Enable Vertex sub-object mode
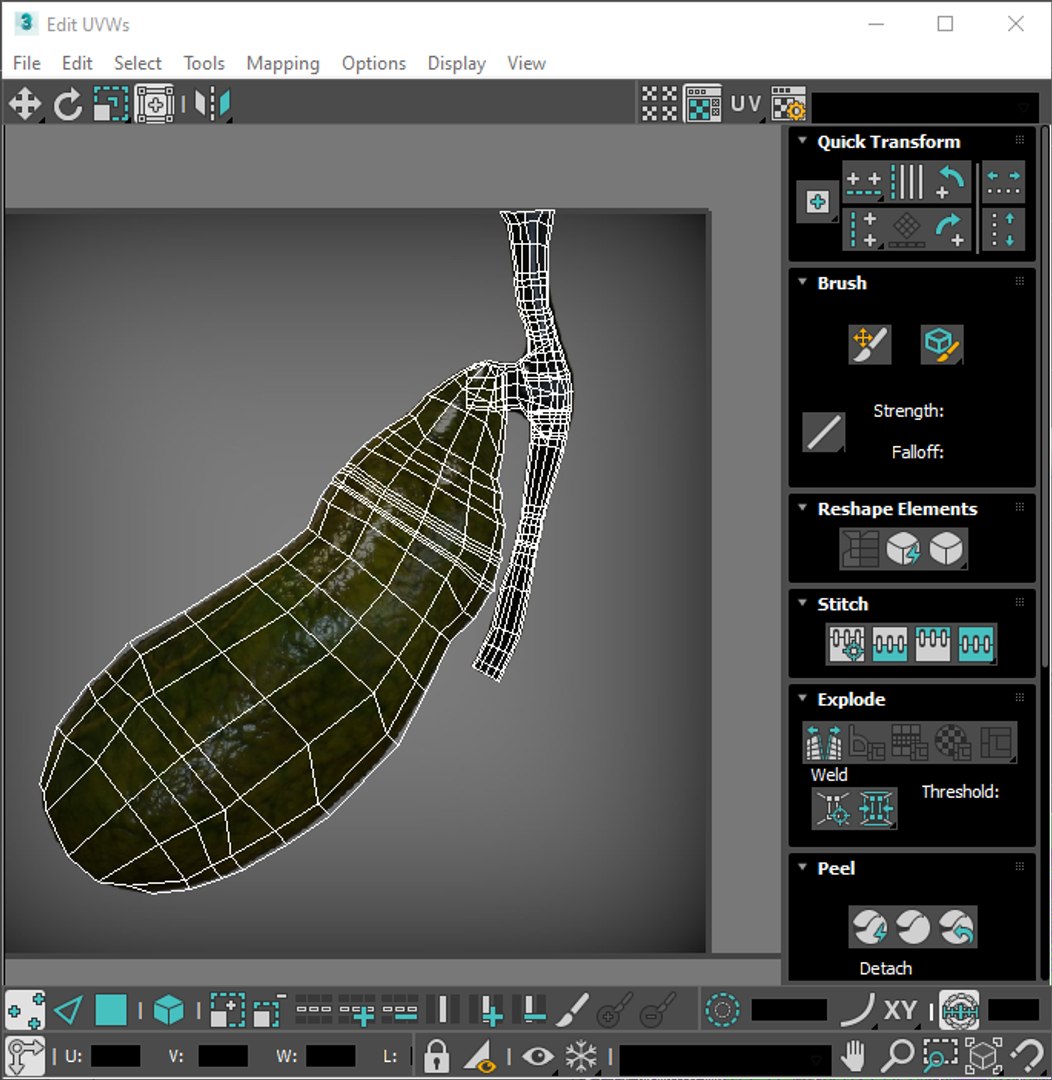1052x1080 pixels. pos(25,1010)
